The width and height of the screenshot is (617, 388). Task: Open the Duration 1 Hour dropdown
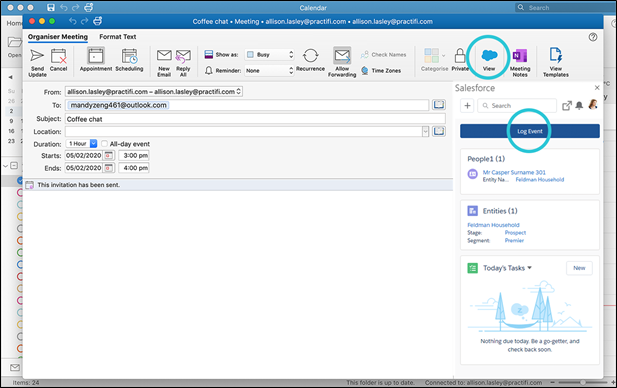81,144
